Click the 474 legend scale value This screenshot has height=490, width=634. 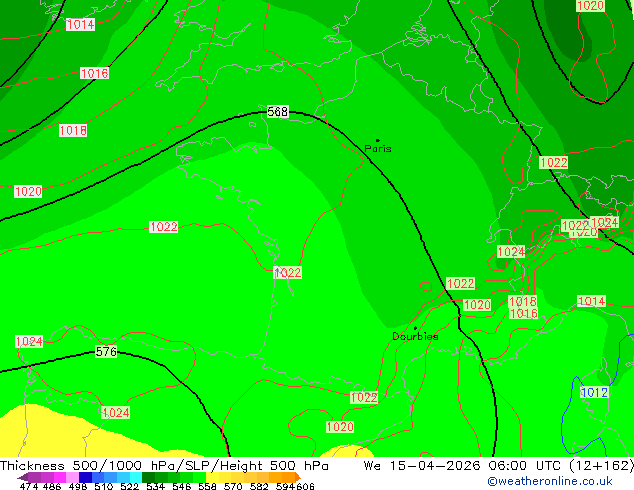coord(29,486)
